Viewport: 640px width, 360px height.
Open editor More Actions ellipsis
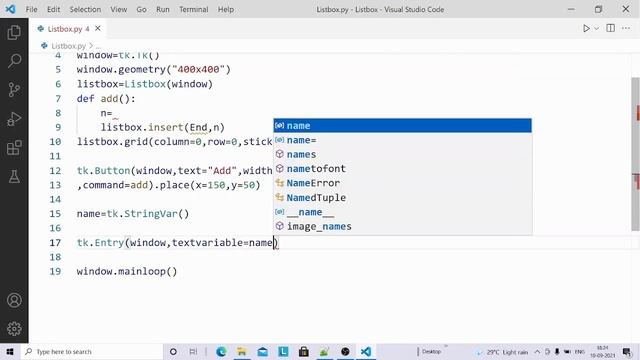point(626,28)
